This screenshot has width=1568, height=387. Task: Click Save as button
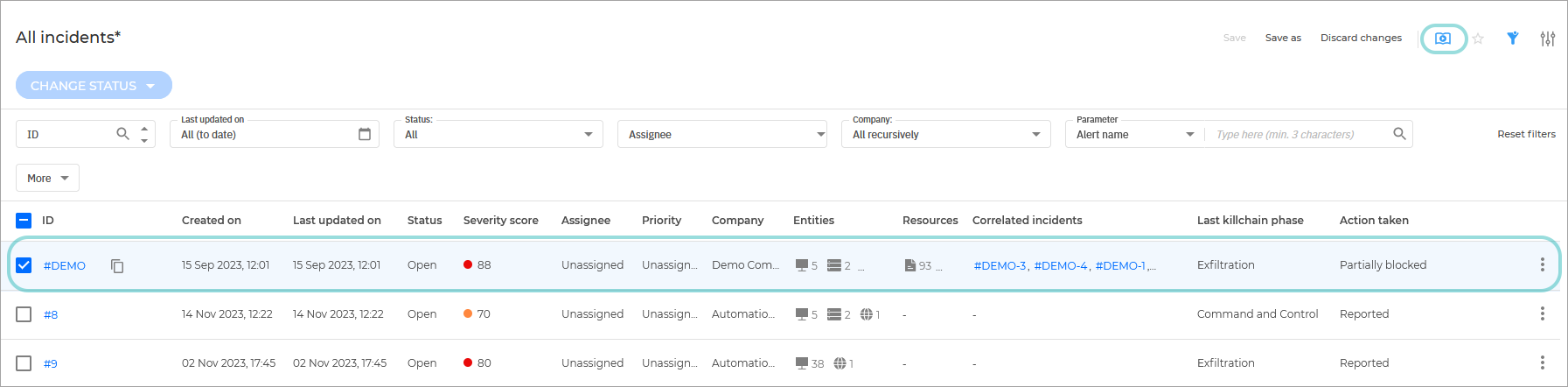[1283, 38]
